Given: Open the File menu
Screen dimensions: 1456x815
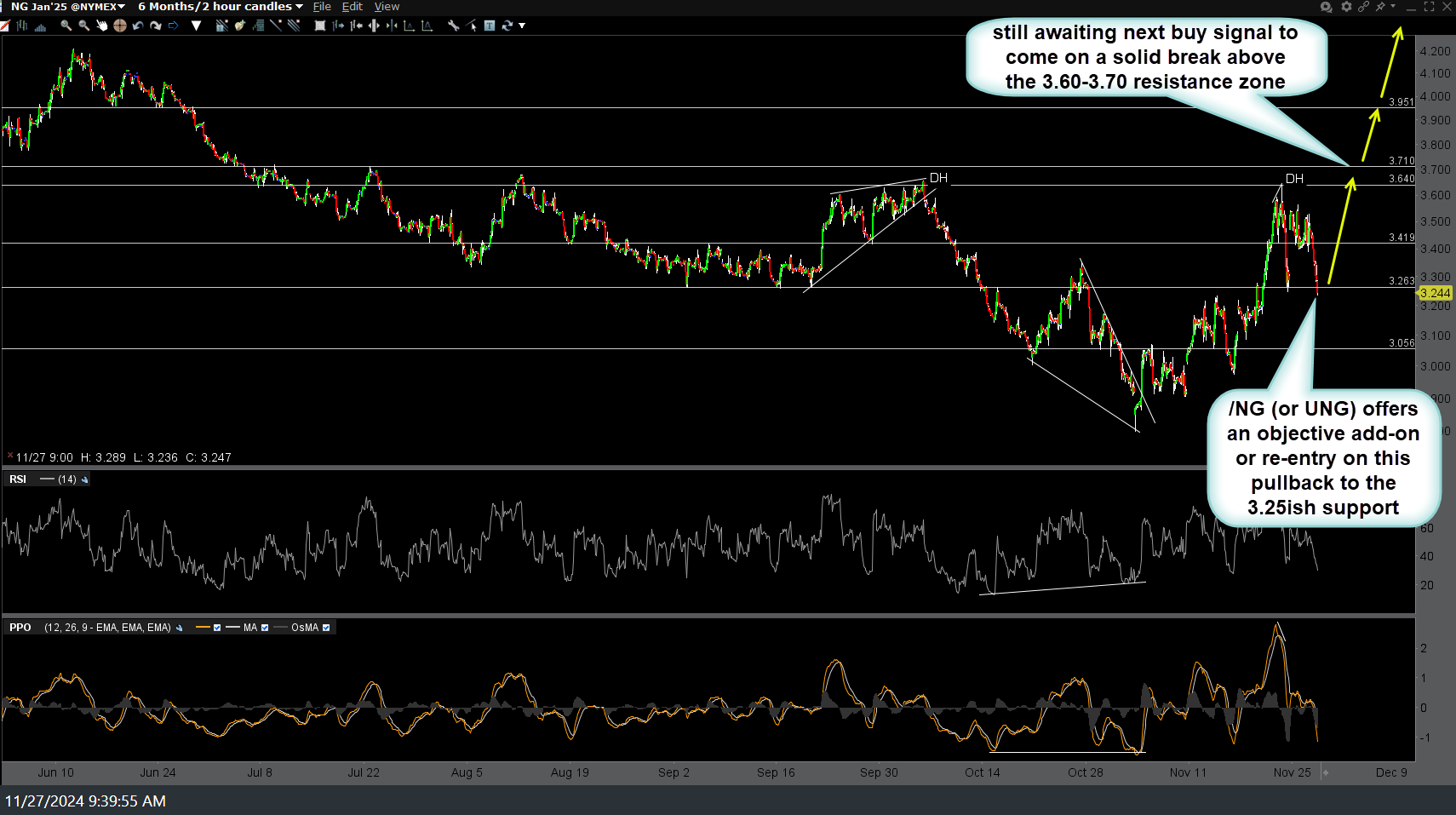Looking at the screenshot, I should click(x=322, y=7).
